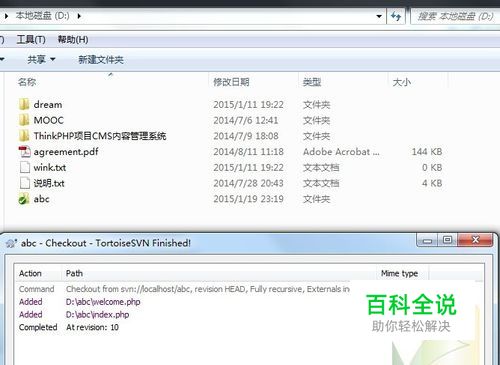Image resolution: width=500 pixels, height=365 pixels.
Task: Click the 说明.txt document icon
Action: pyautogui.click(x=25, y=183)
